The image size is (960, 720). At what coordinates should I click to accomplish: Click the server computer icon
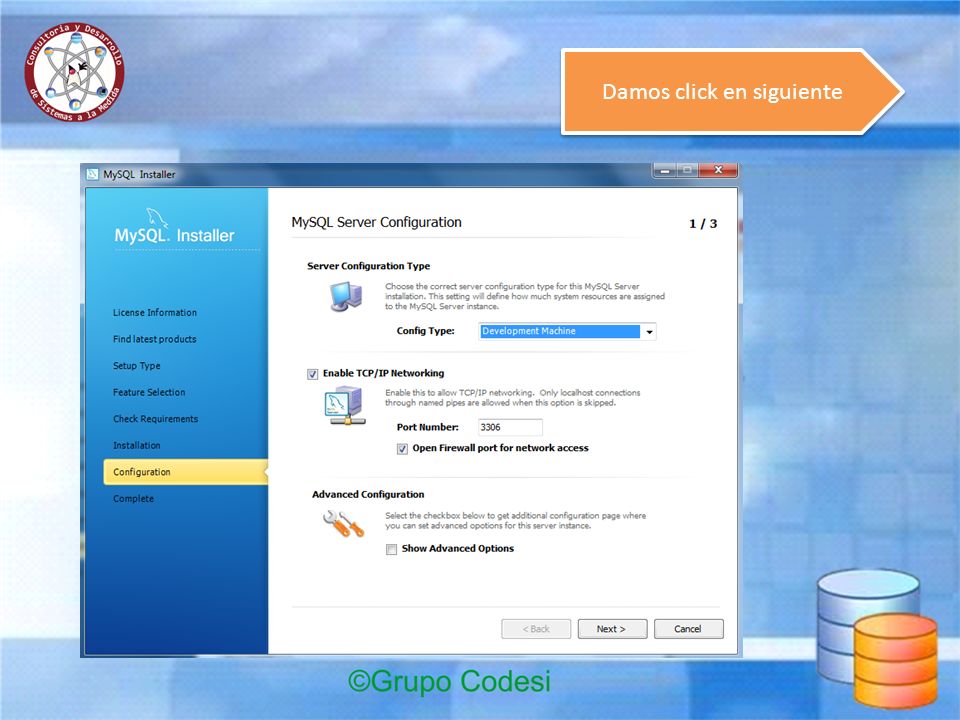[x=347, y=296]
